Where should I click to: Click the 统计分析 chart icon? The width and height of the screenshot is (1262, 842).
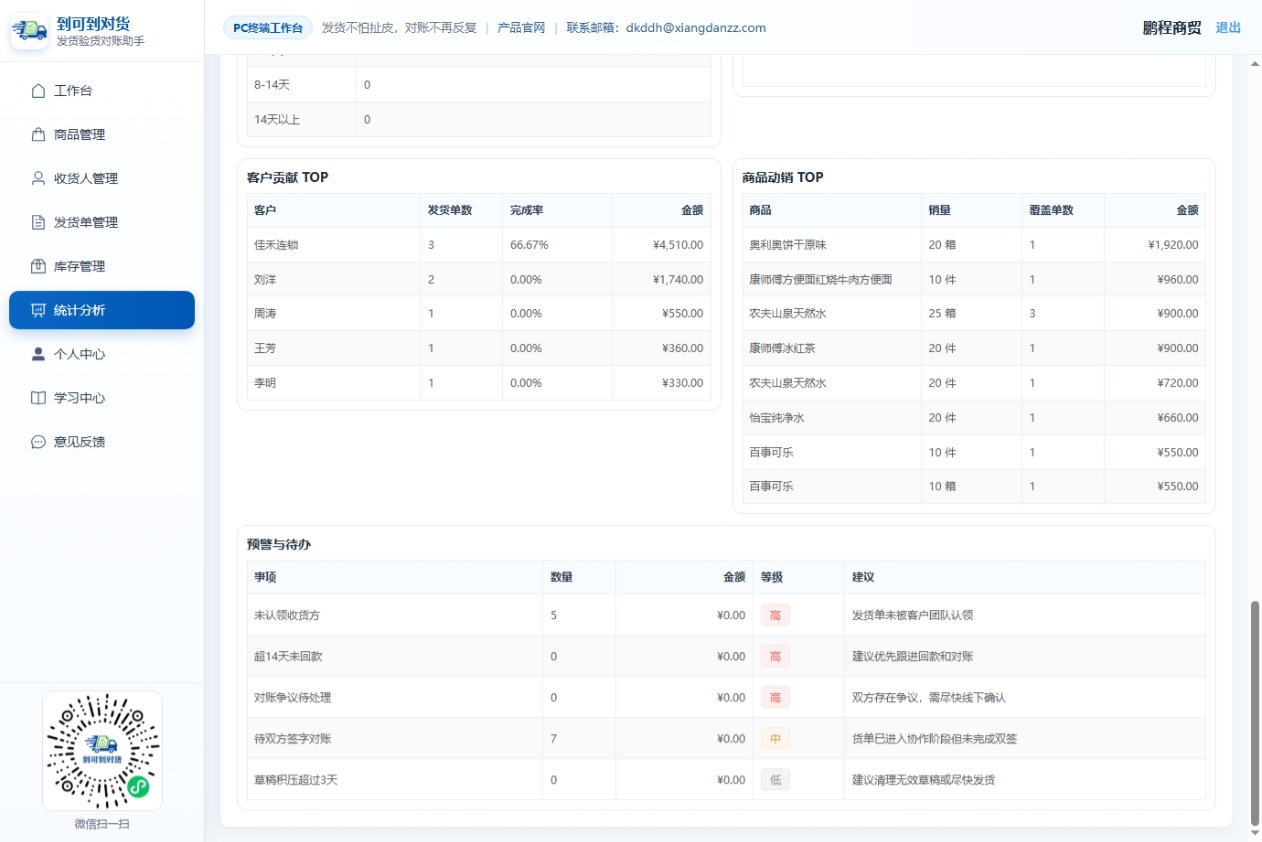coord(38,311)
